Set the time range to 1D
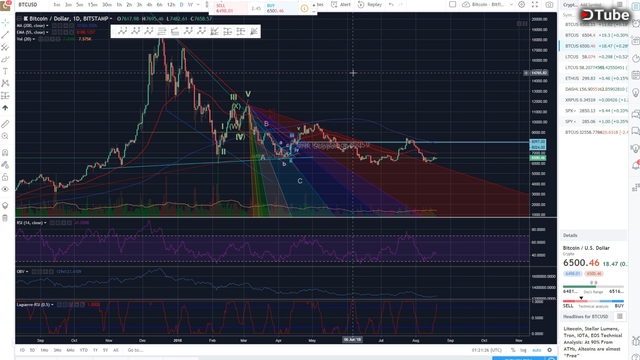The width and height of the screenshot is (640, 360). tap(22, 350)
